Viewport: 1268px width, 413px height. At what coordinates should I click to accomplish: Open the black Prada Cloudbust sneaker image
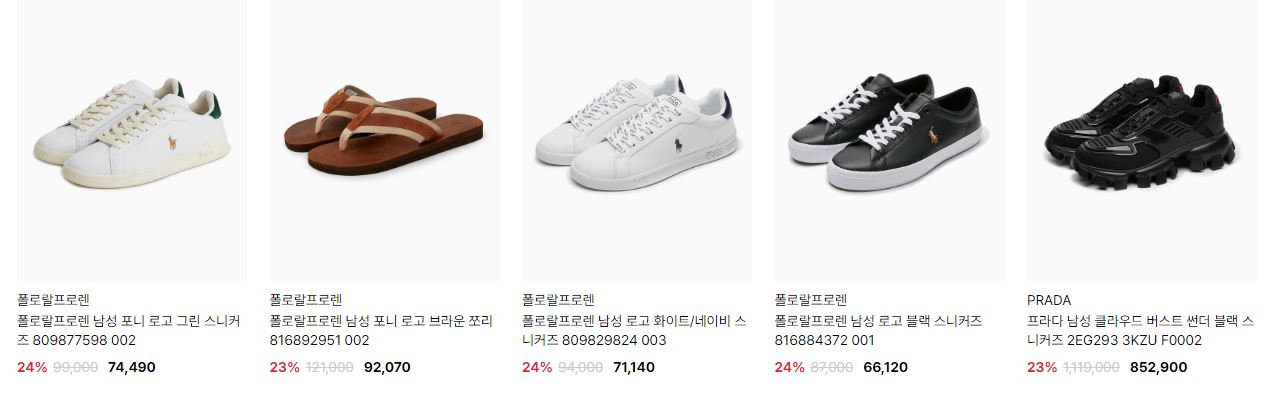click(x=1142, y=140)
